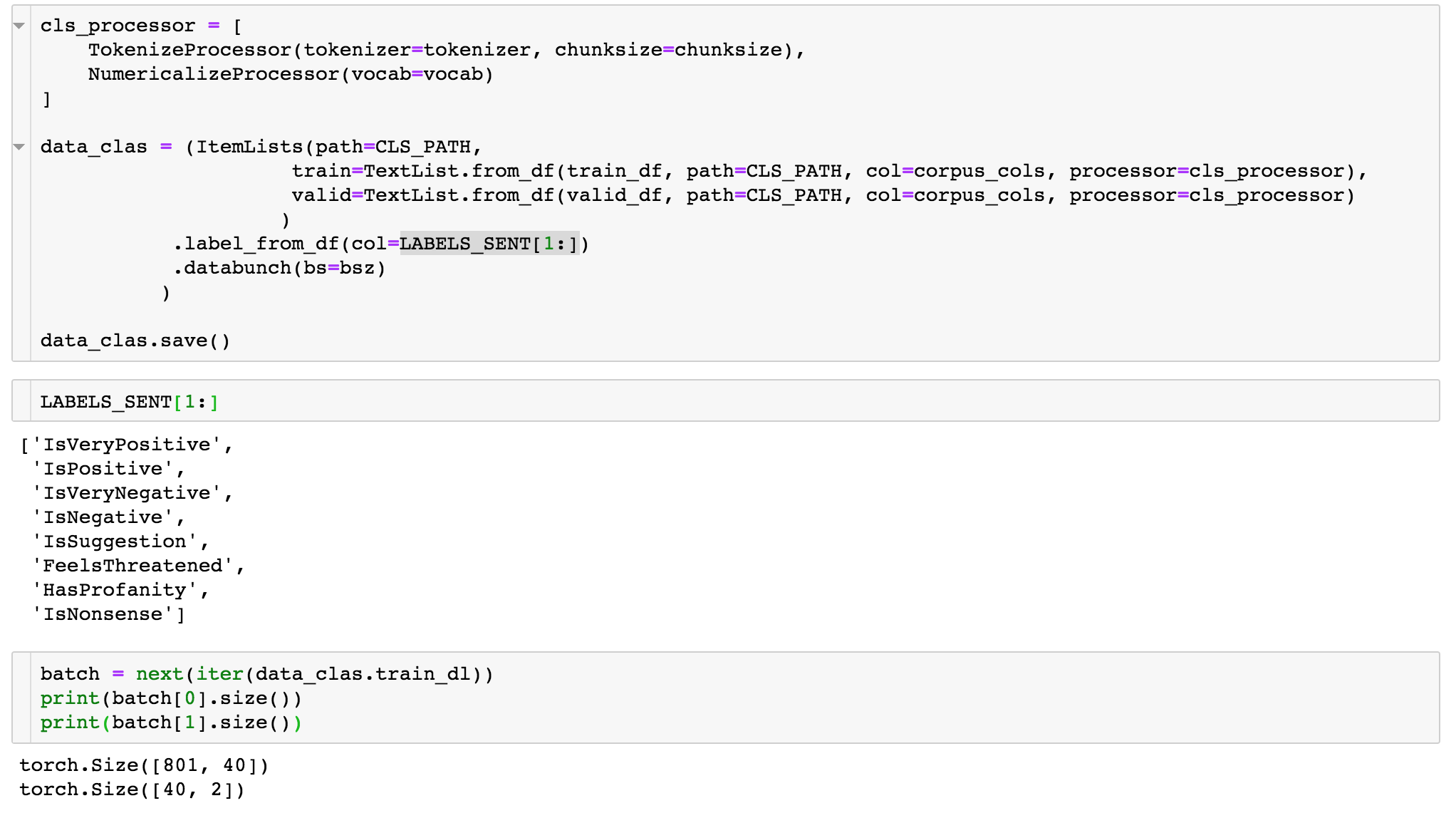Click into the LABELS_SENT[1:] code cell

[x=128, y=402]
